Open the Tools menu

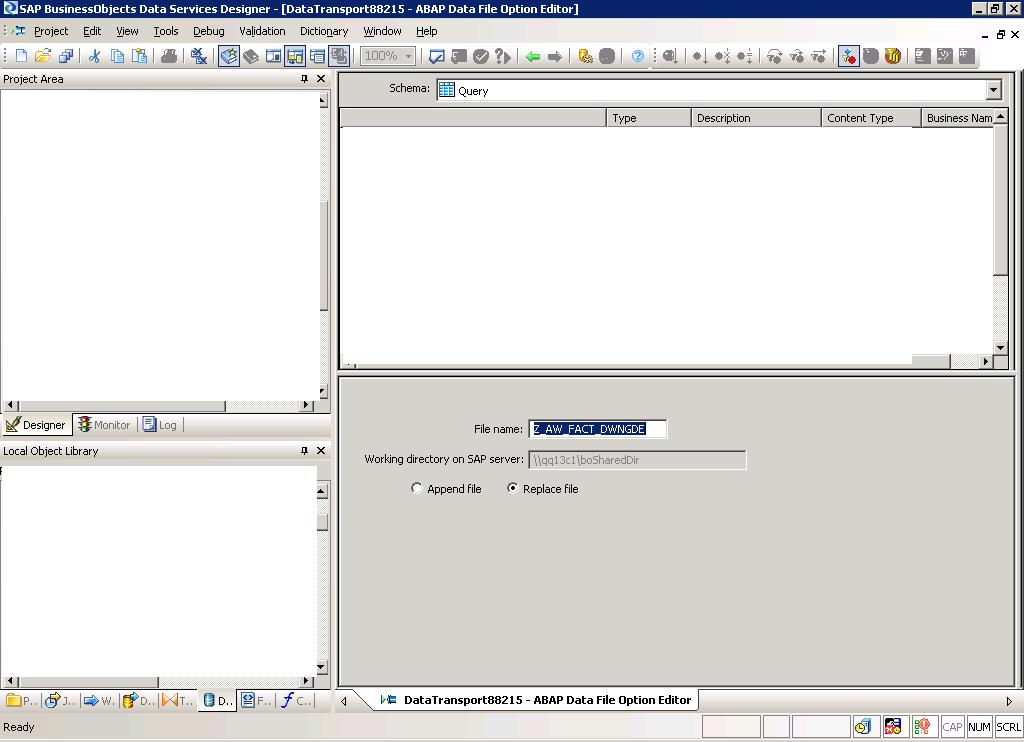tap(166, 31)
